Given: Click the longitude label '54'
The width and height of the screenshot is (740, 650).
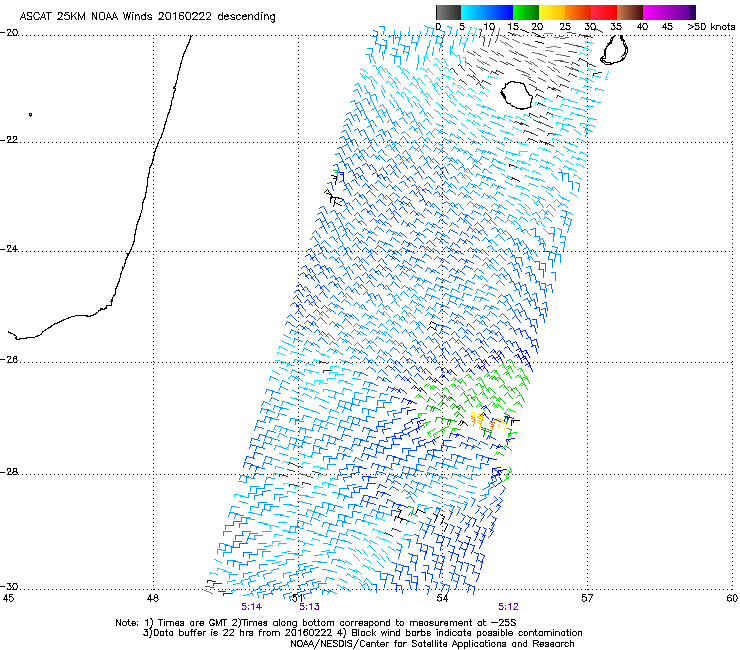Looking at the screenshot, I should (x=442, y=598).
